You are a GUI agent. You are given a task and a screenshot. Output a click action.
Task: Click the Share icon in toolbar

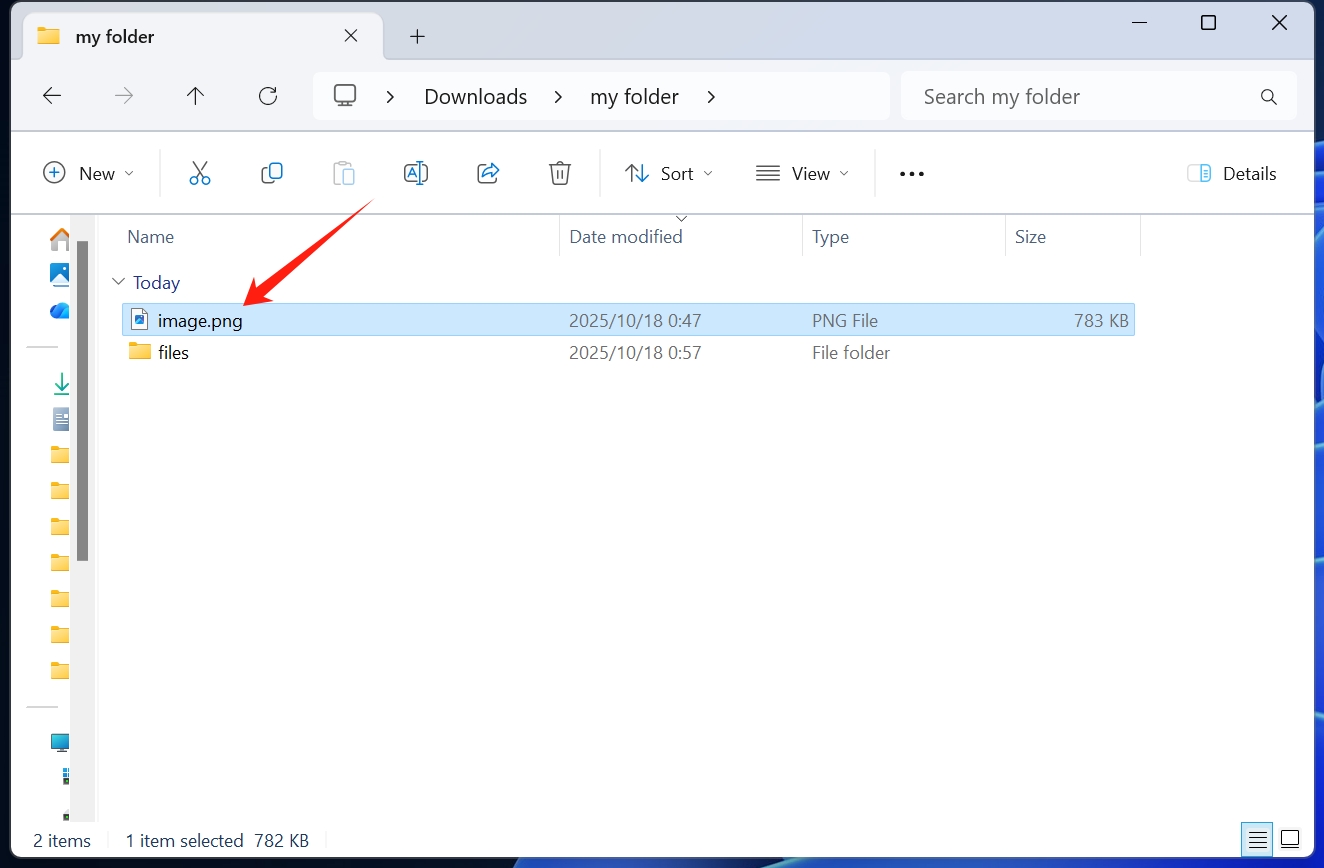pos(488,173)
